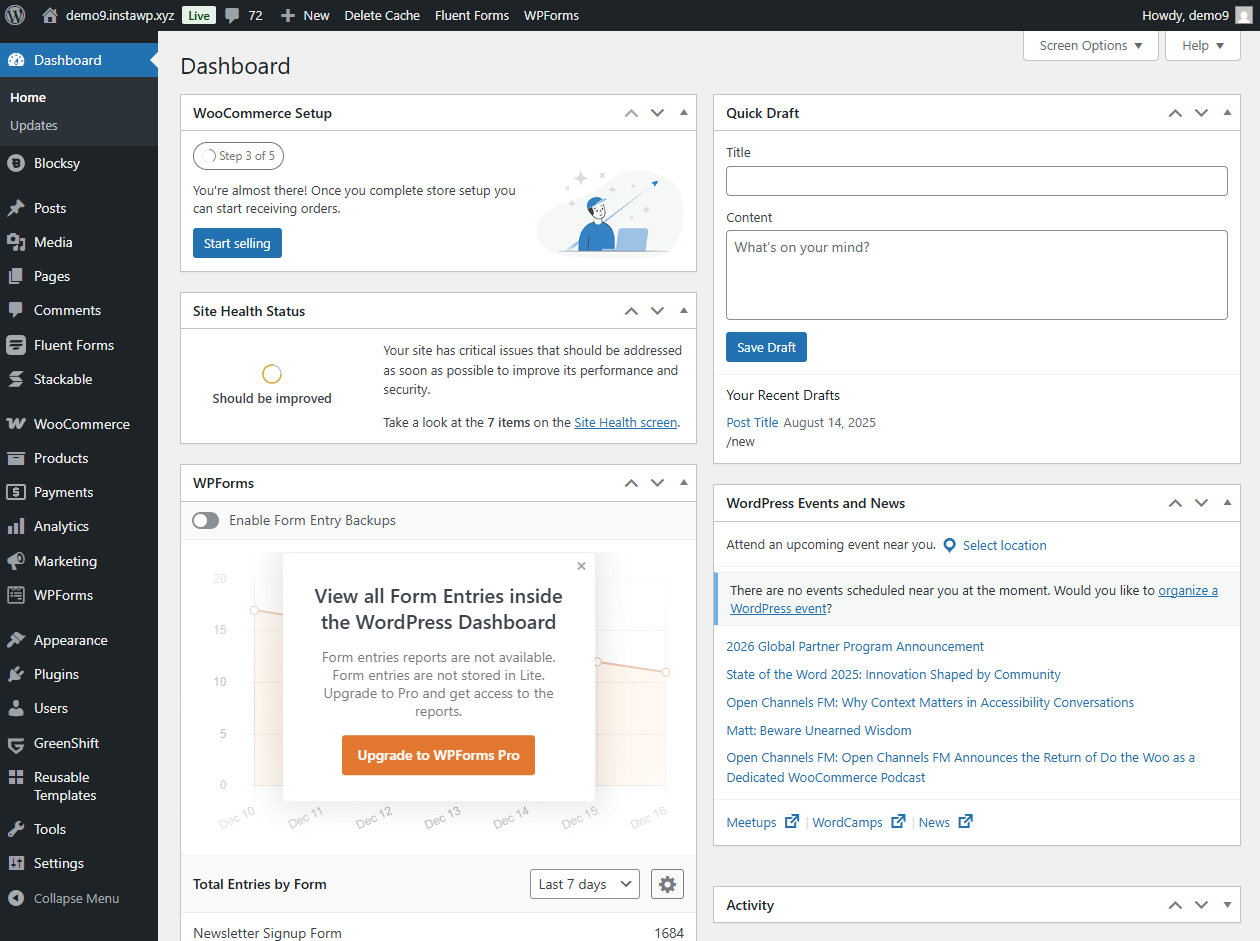Viewport: 1260px width, 941px height.
Task: Open the Help dropdown tab
Action: coord(1202,46)
